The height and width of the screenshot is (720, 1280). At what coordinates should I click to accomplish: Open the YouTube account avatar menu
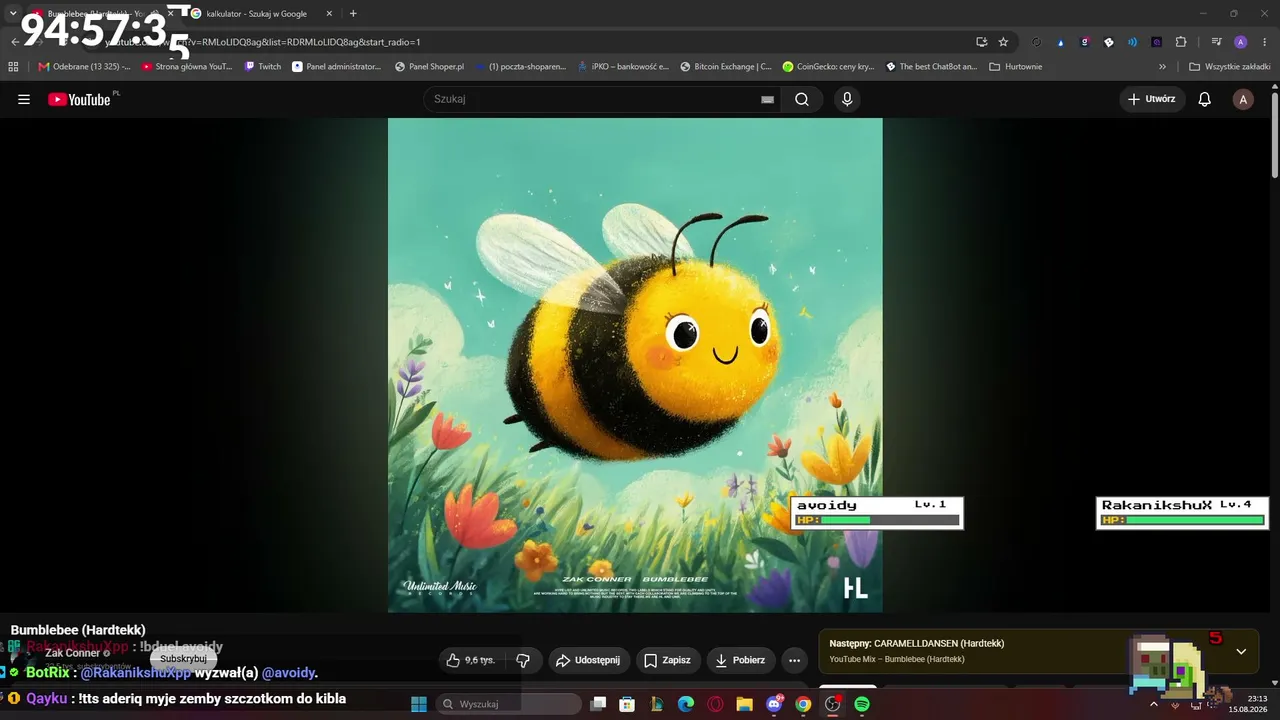click(x=1243, y=99)
